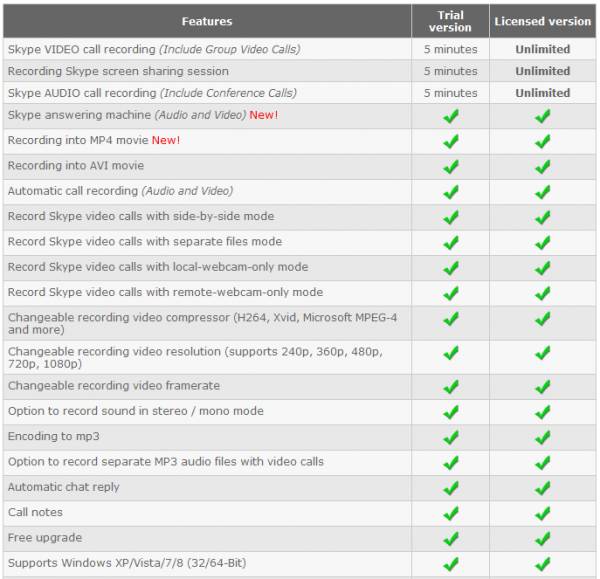Viewport: 600px width, 579px height.
Task: Click Licensed checkmark for Automatic call recording
Action: [543, 192]
